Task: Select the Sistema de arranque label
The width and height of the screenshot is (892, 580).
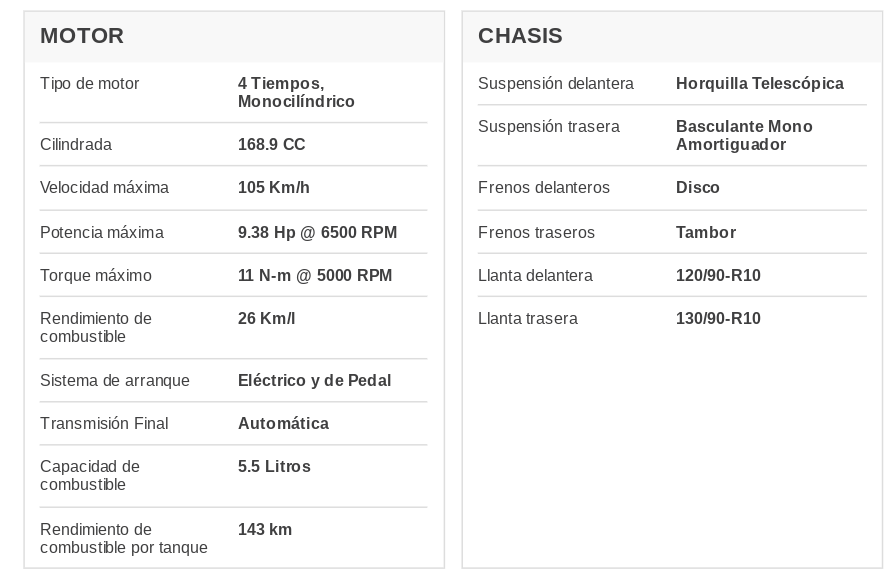Action: [114, 380]
